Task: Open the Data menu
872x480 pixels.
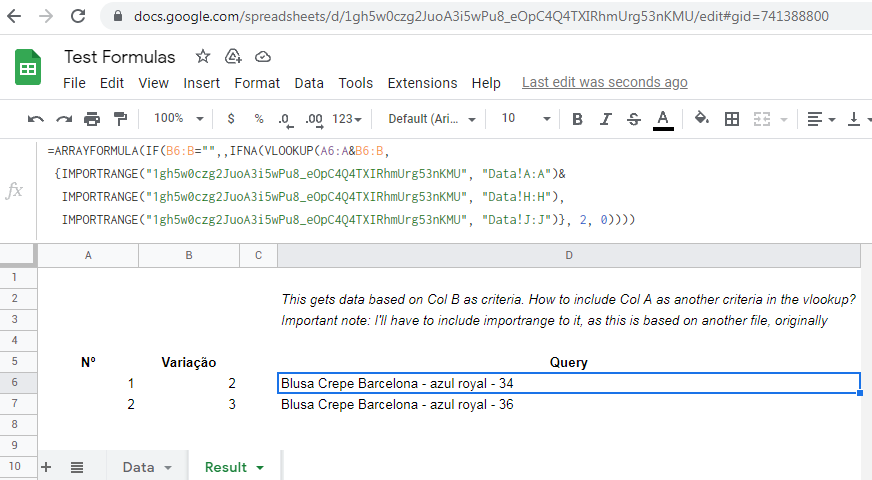Action: [309, 83]
